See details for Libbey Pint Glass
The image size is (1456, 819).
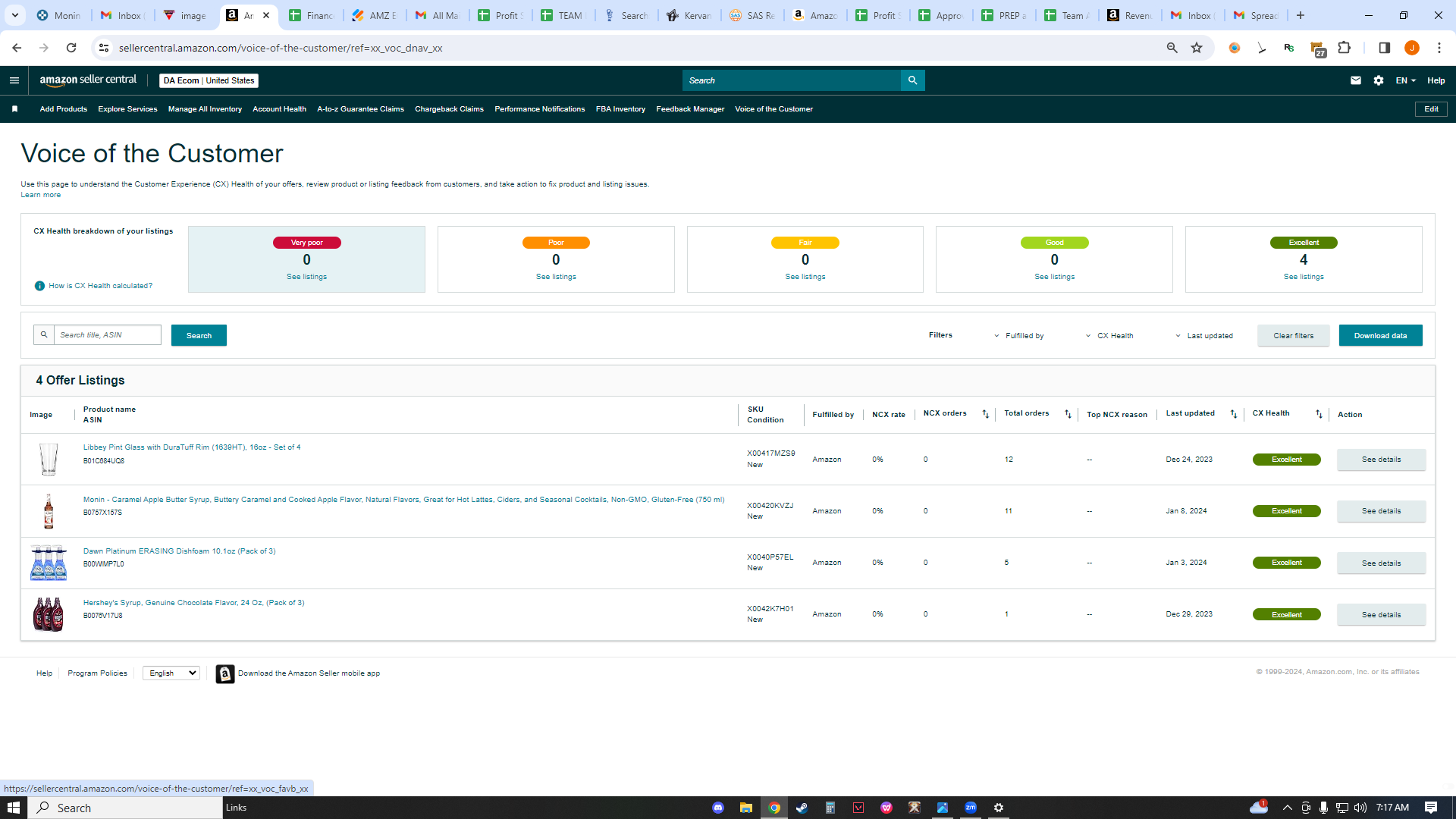(x=1381, y=460)
